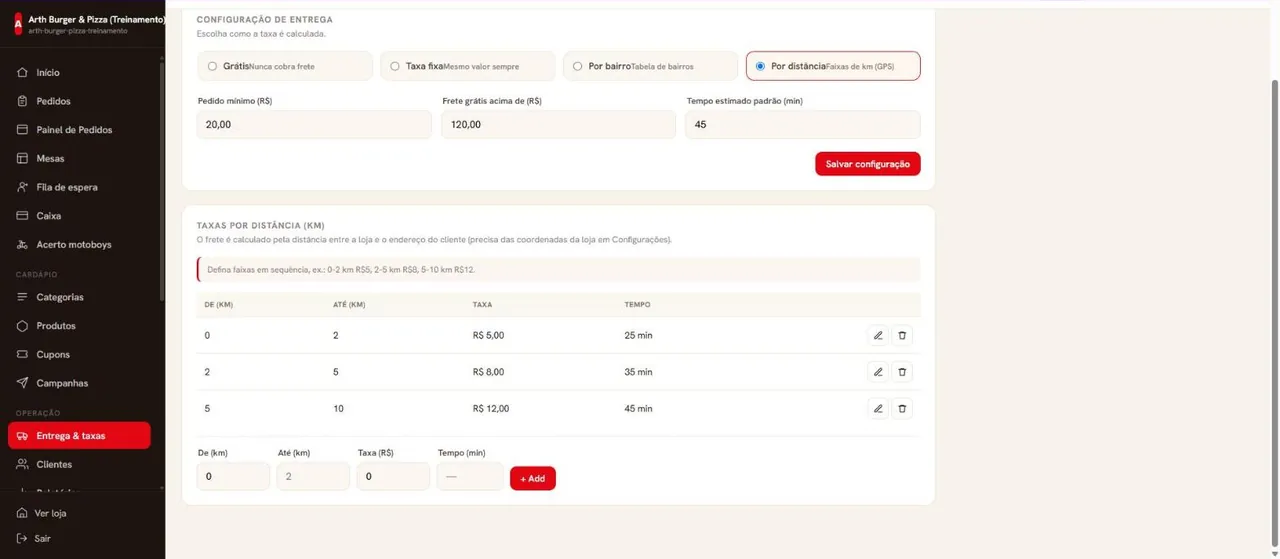The width and height of the screenshot is (1280, 559).
Task: Click the sidebar scrollbar
Action: pyautogui.click(x=162, y=180)
